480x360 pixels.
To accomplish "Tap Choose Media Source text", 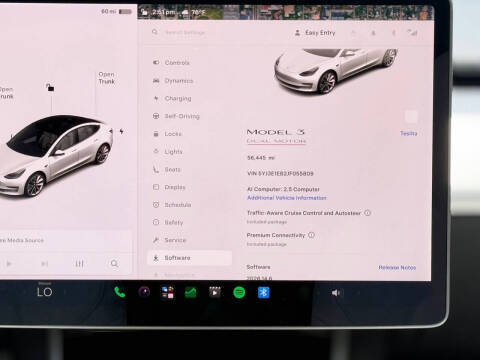I will coord(22,240).
